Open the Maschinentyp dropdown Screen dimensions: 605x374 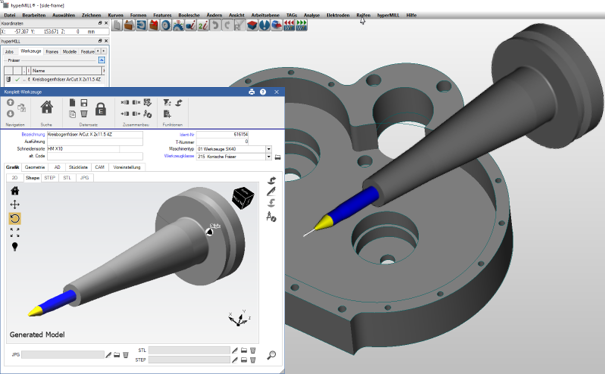pyautogui.click(x=269, y=149)
